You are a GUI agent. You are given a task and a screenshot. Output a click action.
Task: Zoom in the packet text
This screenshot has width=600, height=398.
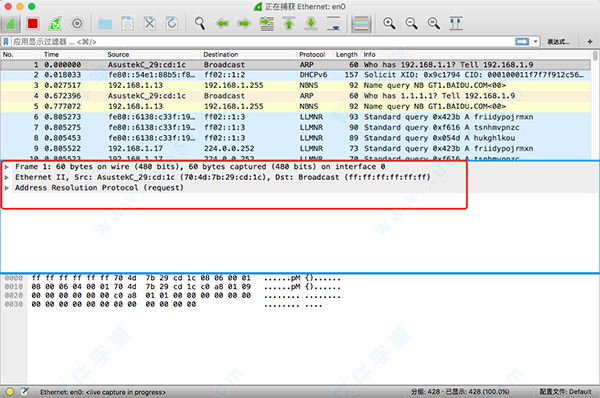coord(389,24)
